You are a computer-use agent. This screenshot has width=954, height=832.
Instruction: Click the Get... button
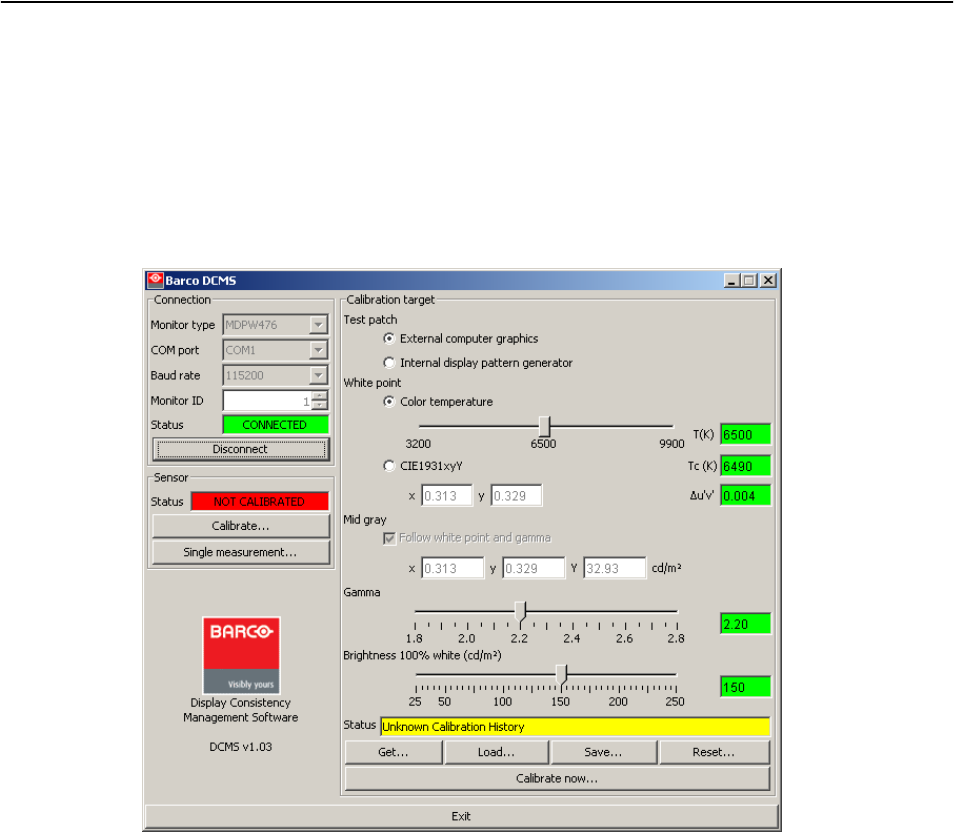coord(394,752)
